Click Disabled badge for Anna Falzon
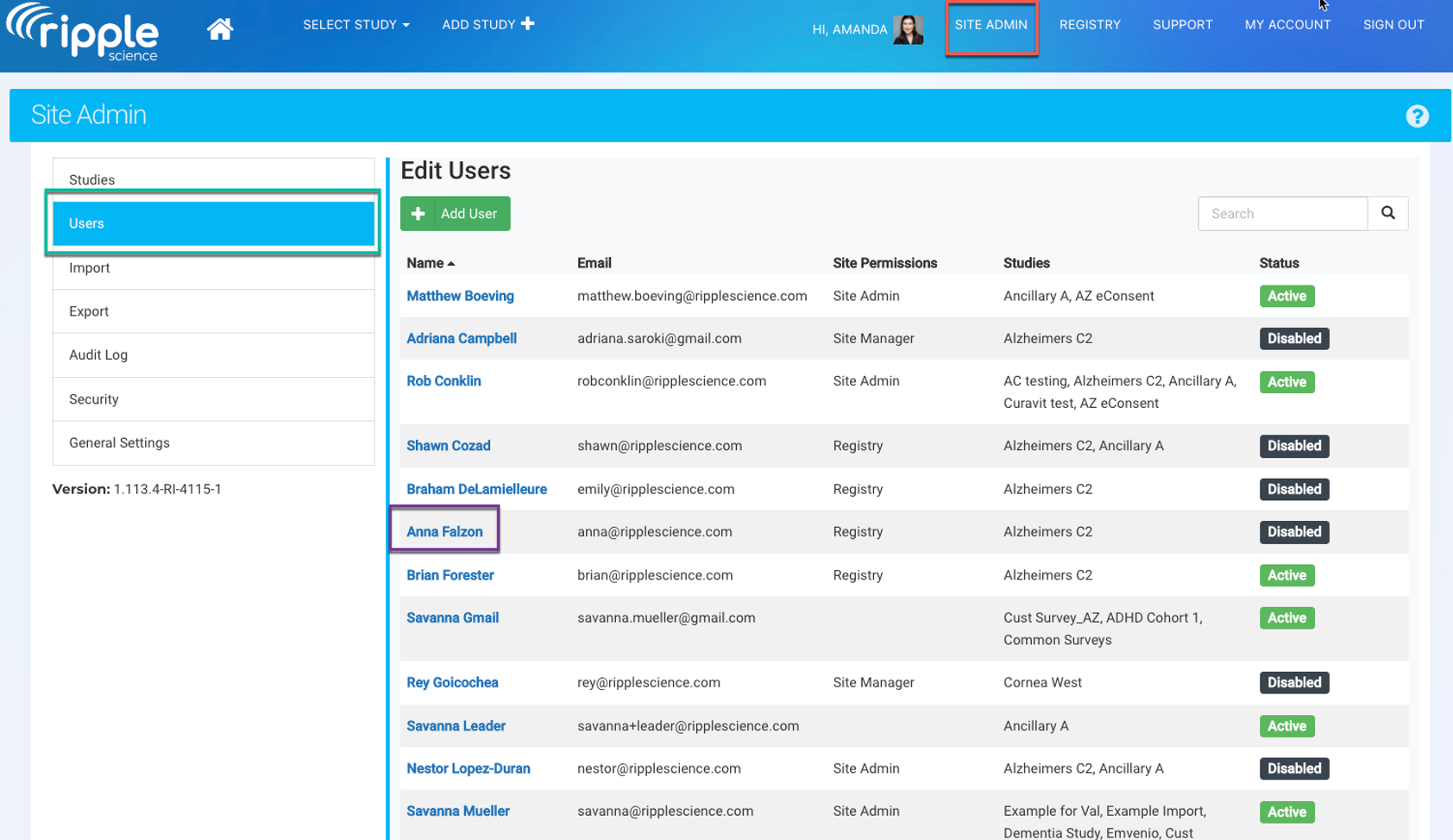1453x840 pixels. tap(1293, 532)
